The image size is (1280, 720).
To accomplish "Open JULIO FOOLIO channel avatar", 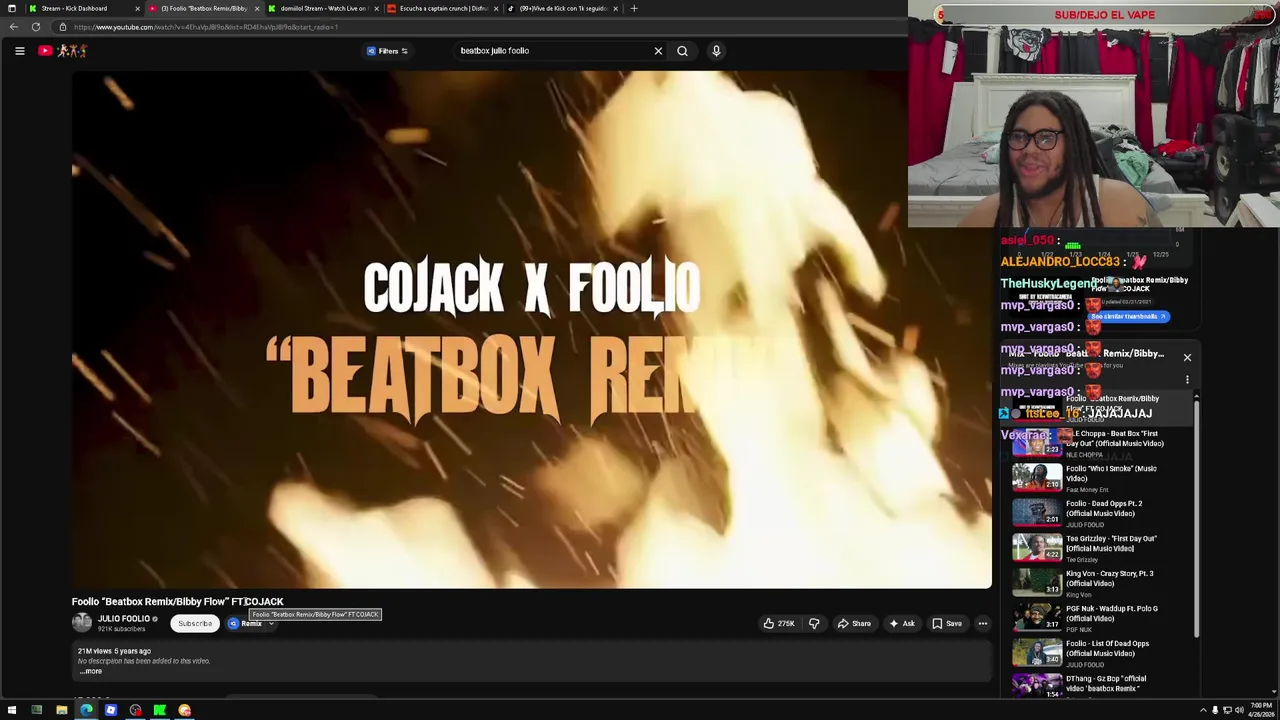I will [82, 622].
